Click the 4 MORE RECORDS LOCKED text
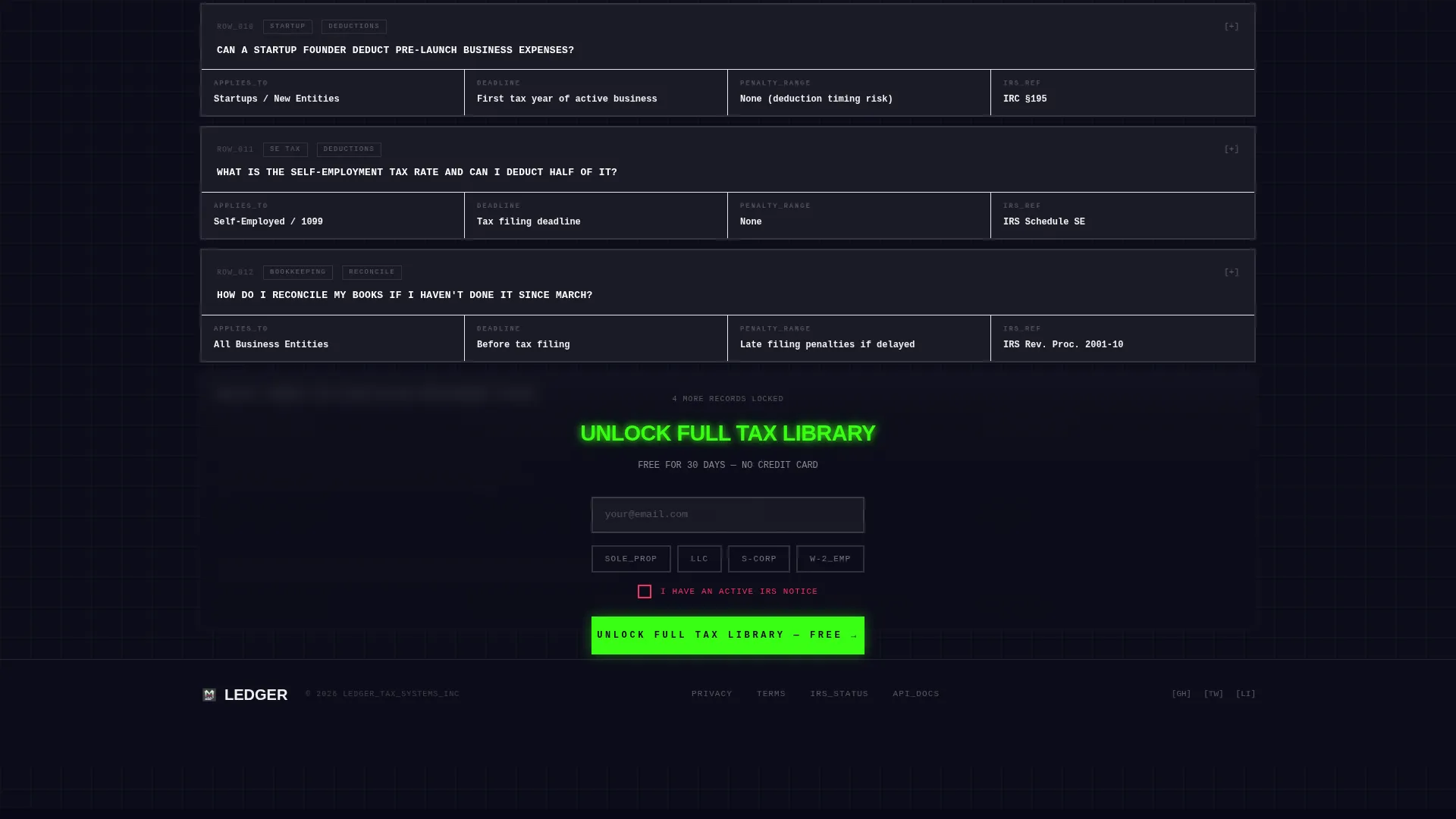 [x=728, y=399]
